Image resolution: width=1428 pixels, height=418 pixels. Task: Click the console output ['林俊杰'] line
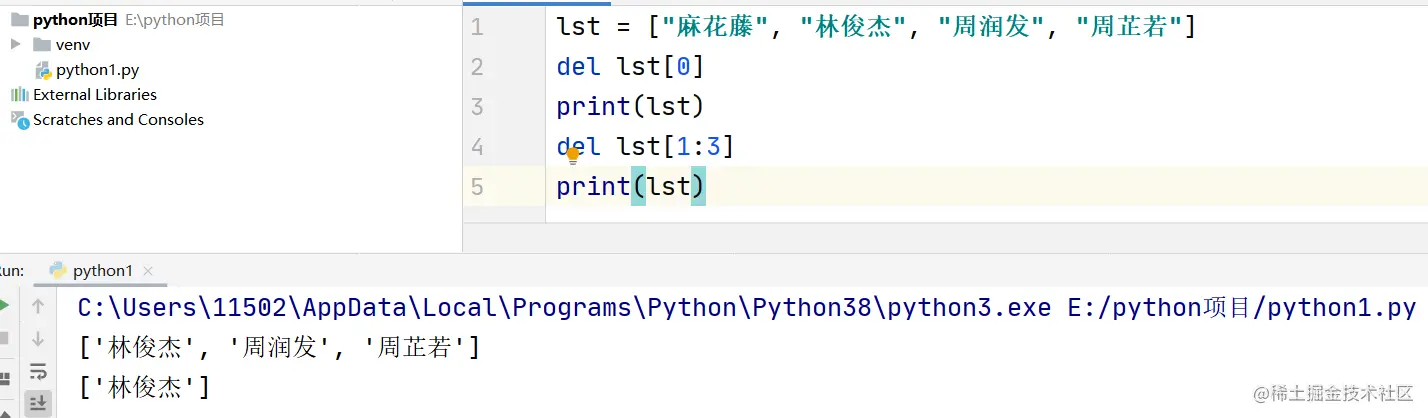point(144,387)
